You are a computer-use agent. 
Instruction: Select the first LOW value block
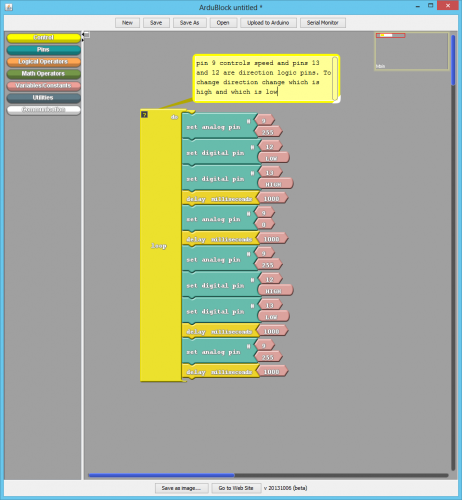(x=273, y=158)
